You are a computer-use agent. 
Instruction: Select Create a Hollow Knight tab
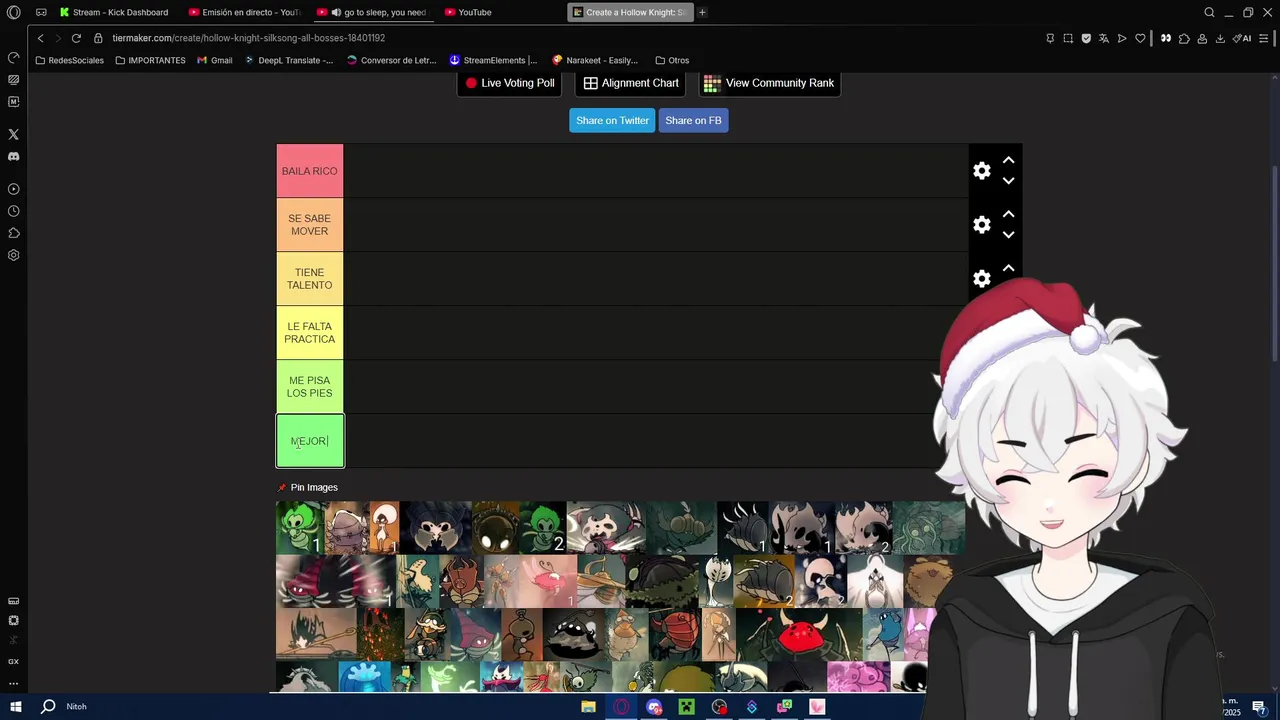click(629, 12)
